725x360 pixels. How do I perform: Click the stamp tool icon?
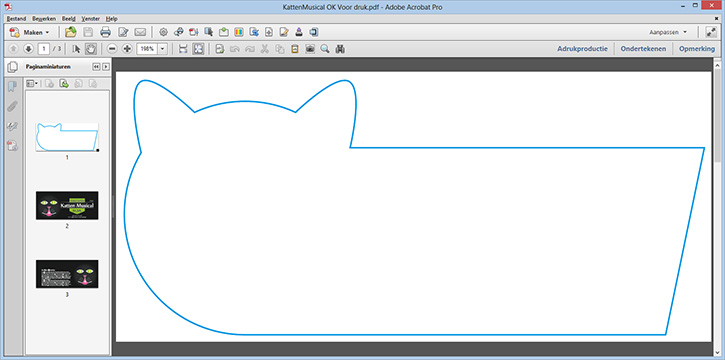[299, 32]
